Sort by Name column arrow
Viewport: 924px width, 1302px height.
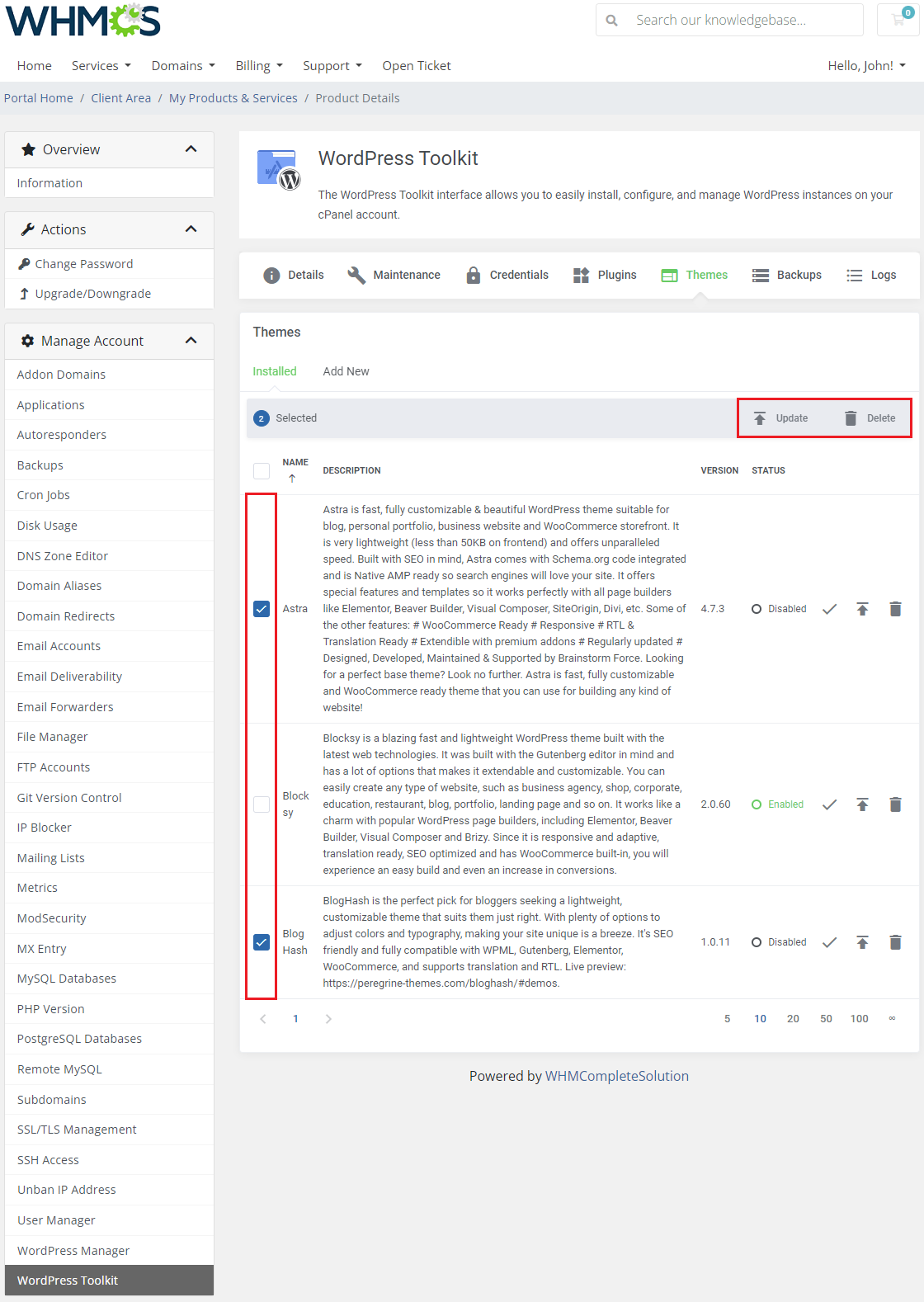[292, 479]
